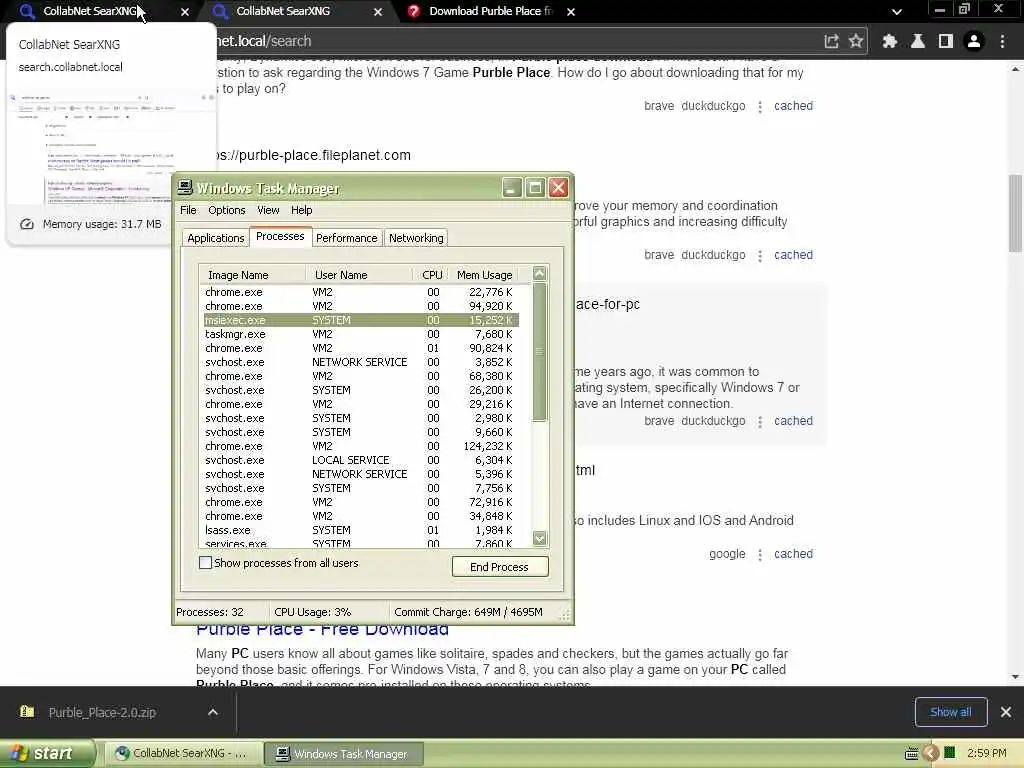Click the Windows Task Manager taskbar button

click(x=344, y=754)
